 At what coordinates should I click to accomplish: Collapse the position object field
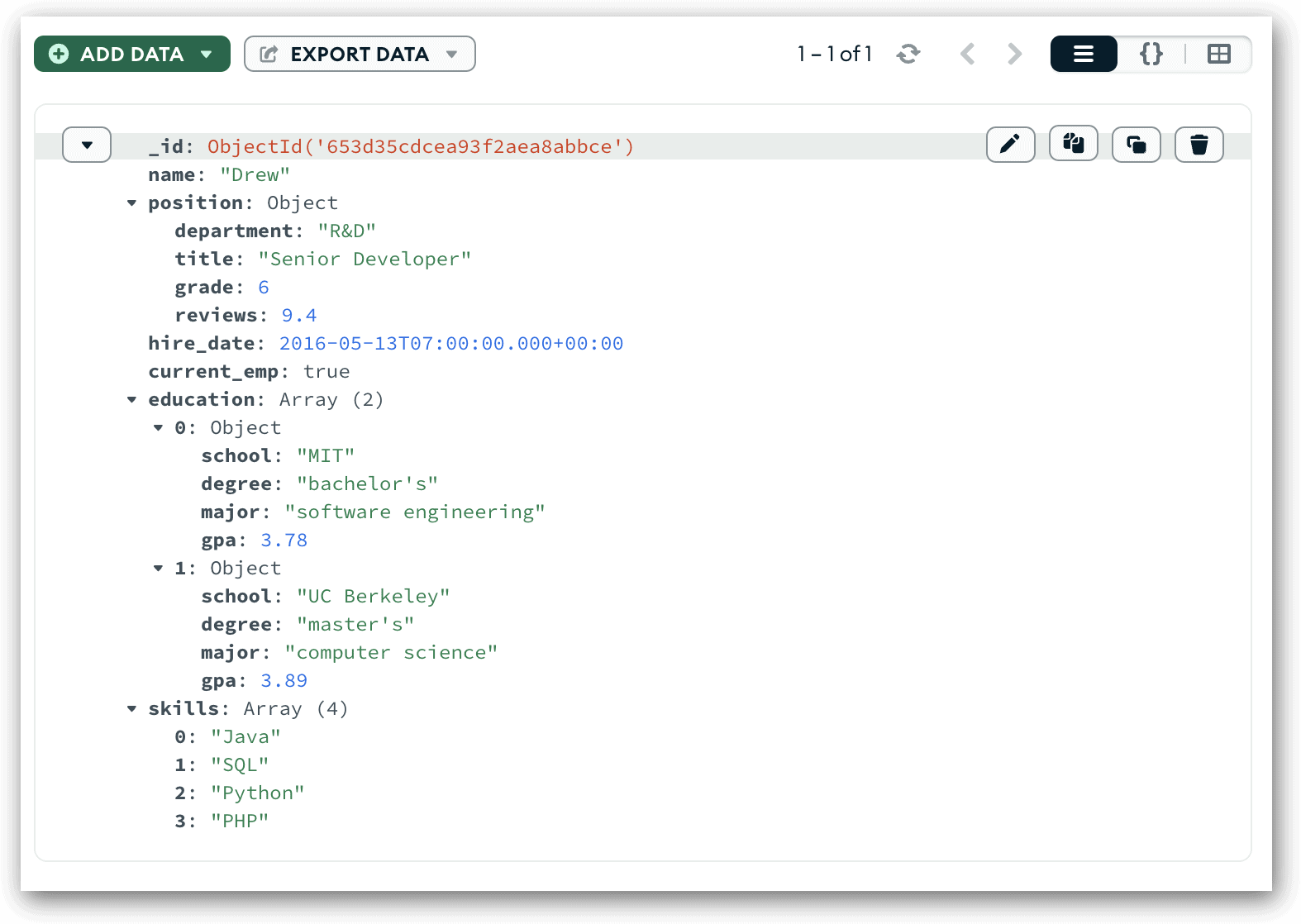point(131,203)
